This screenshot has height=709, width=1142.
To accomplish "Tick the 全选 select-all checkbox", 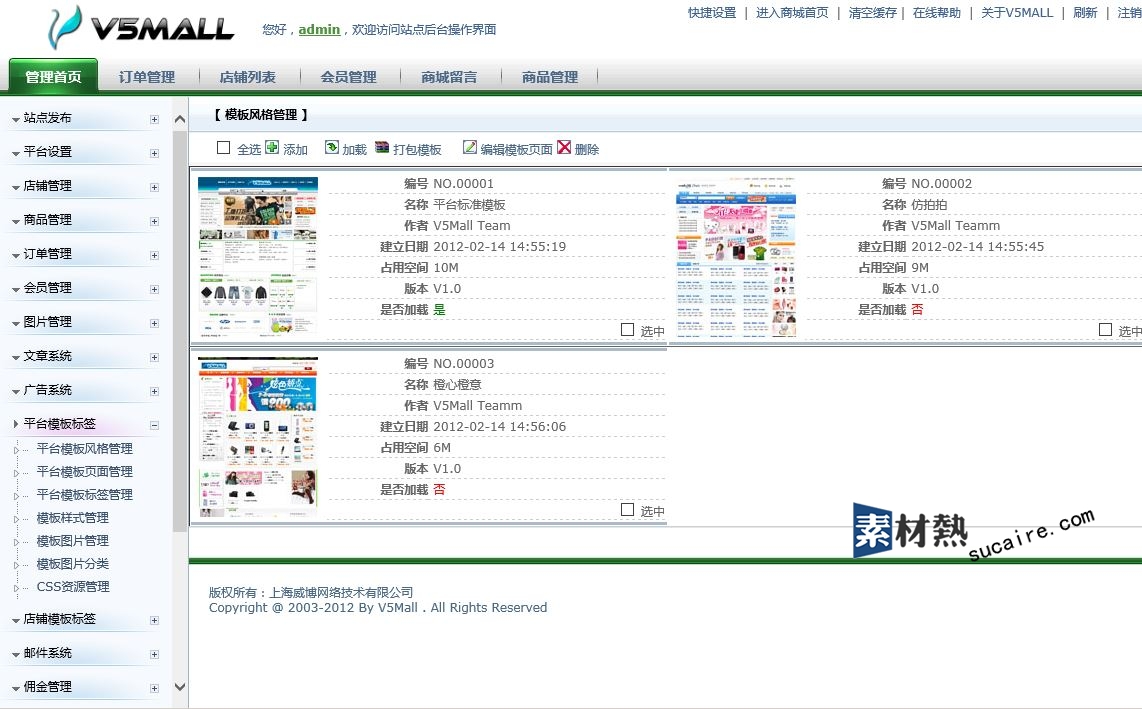I will click(x=224, y=148).
